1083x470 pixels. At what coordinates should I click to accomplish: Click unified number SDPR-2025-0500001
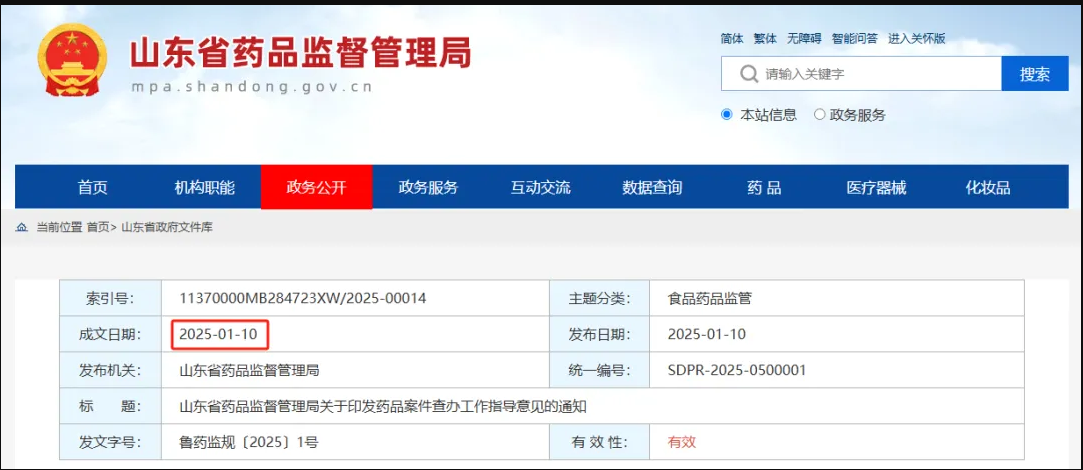coord(737,370)
